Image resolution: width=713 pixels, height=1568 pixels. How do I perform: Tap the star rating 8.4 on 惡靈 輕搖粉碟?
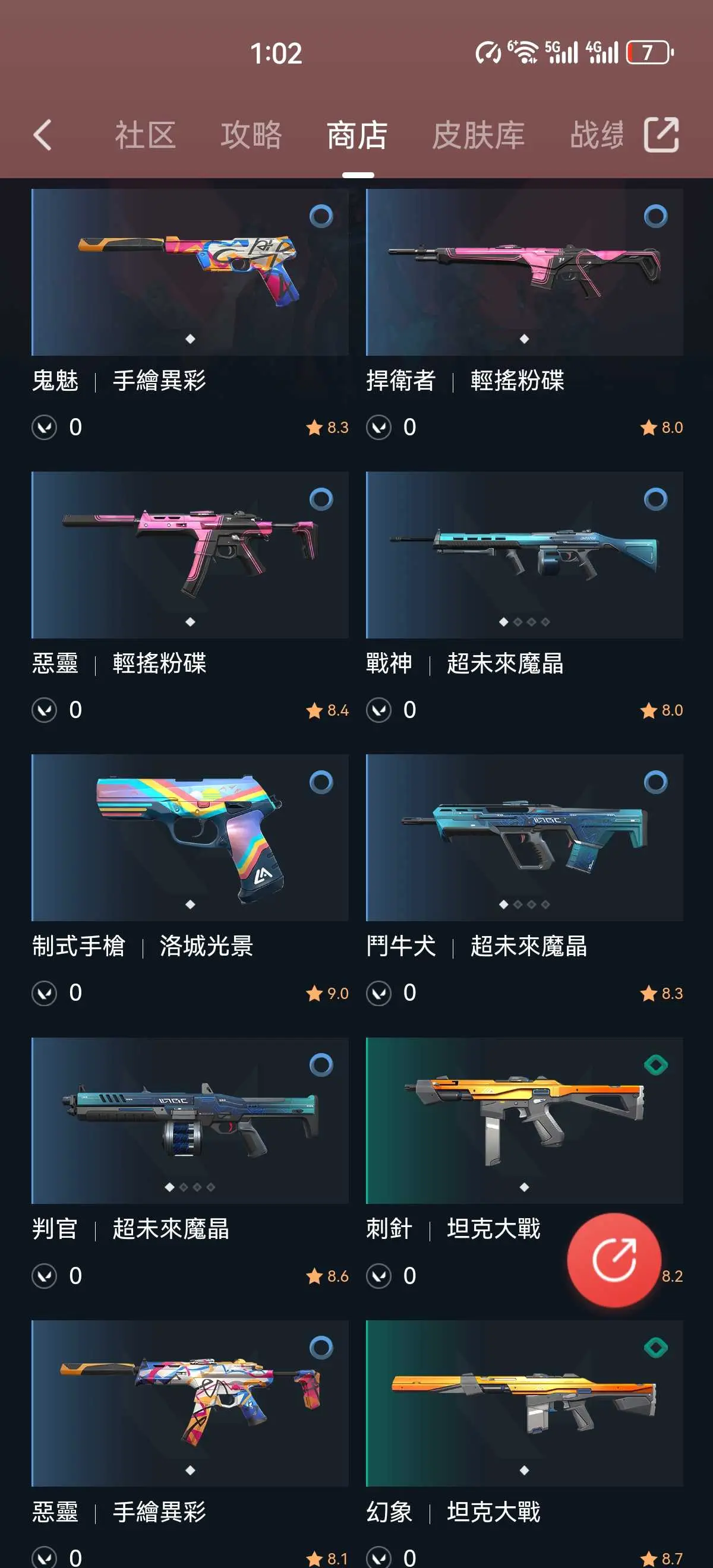tap(327, 710)
